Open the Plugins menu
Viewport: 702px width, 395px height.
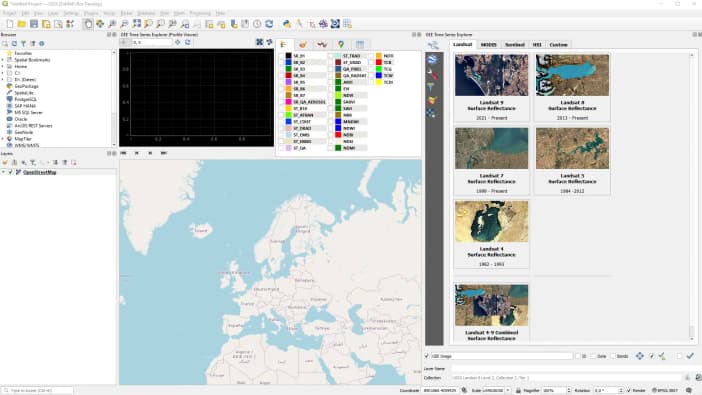(x=91, y=13)
